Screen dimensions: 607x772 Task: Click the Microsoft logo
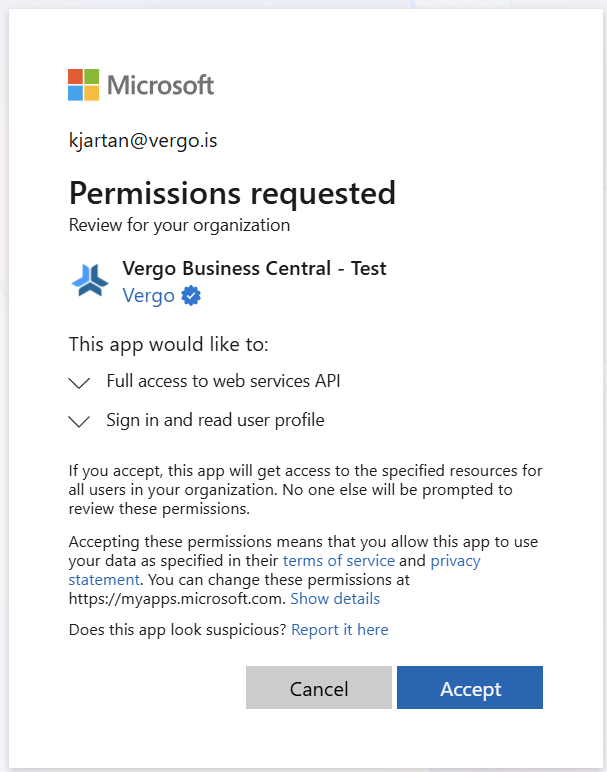click(141, 85)
